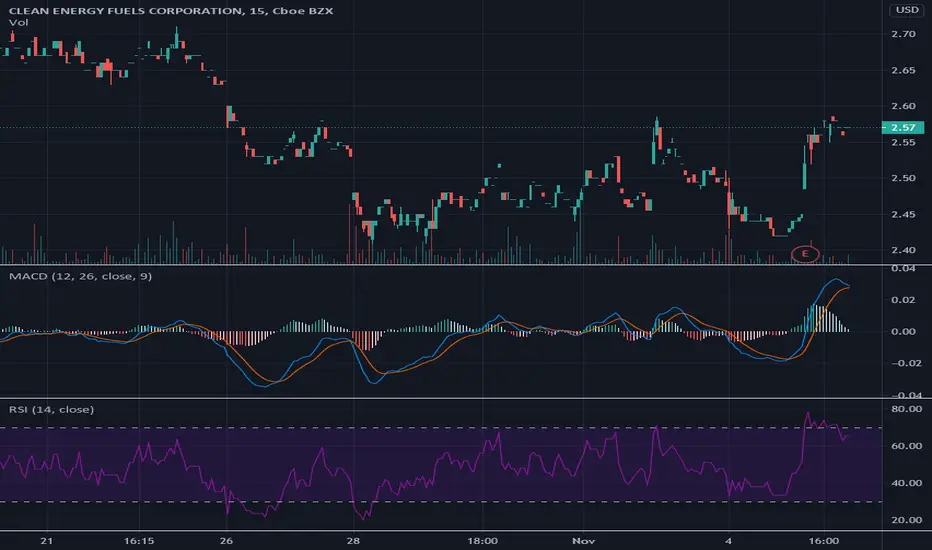Click the 2.40 price axis label

pos(903,250)
